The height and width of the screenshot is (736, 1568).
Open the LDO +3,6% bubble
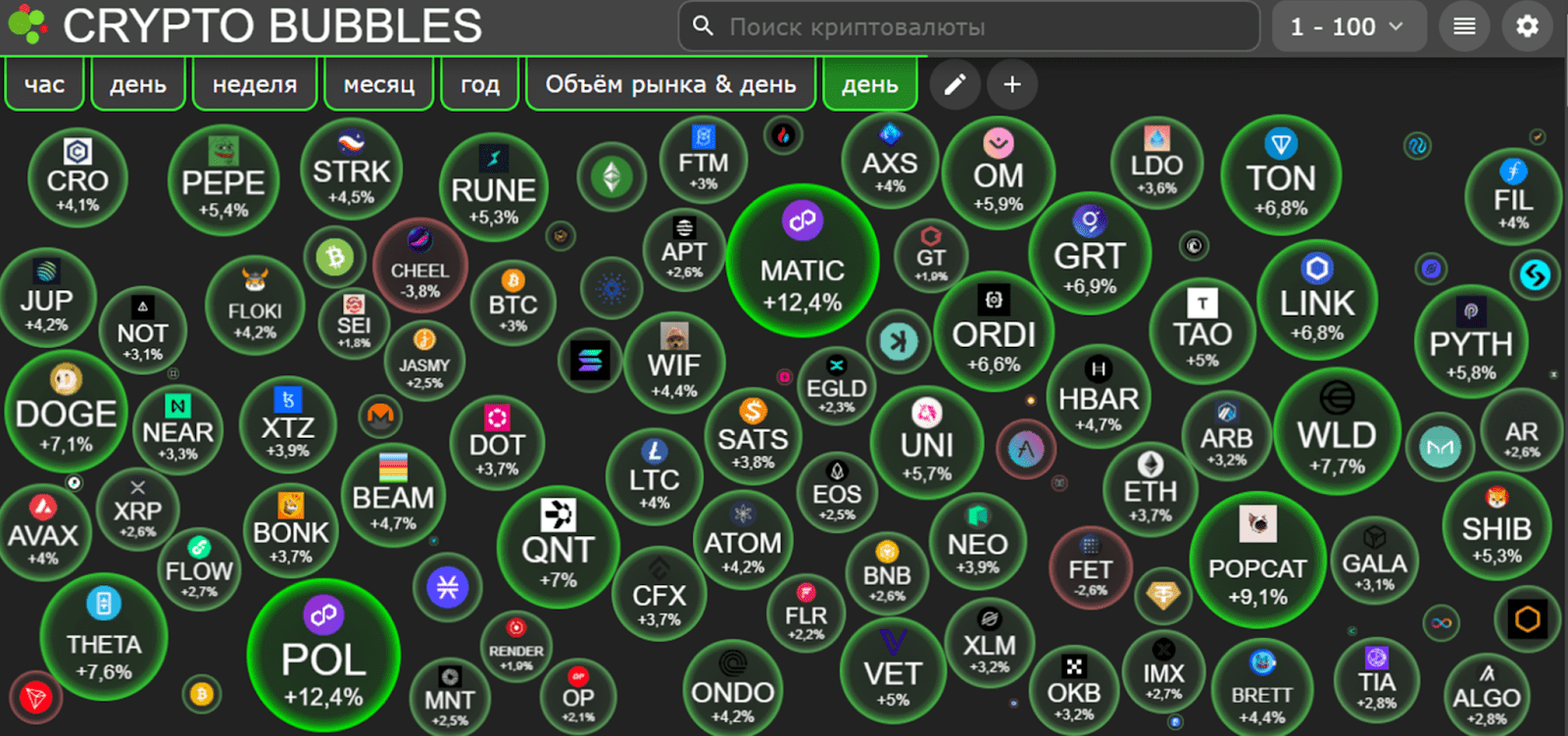tap(1156, 165)
